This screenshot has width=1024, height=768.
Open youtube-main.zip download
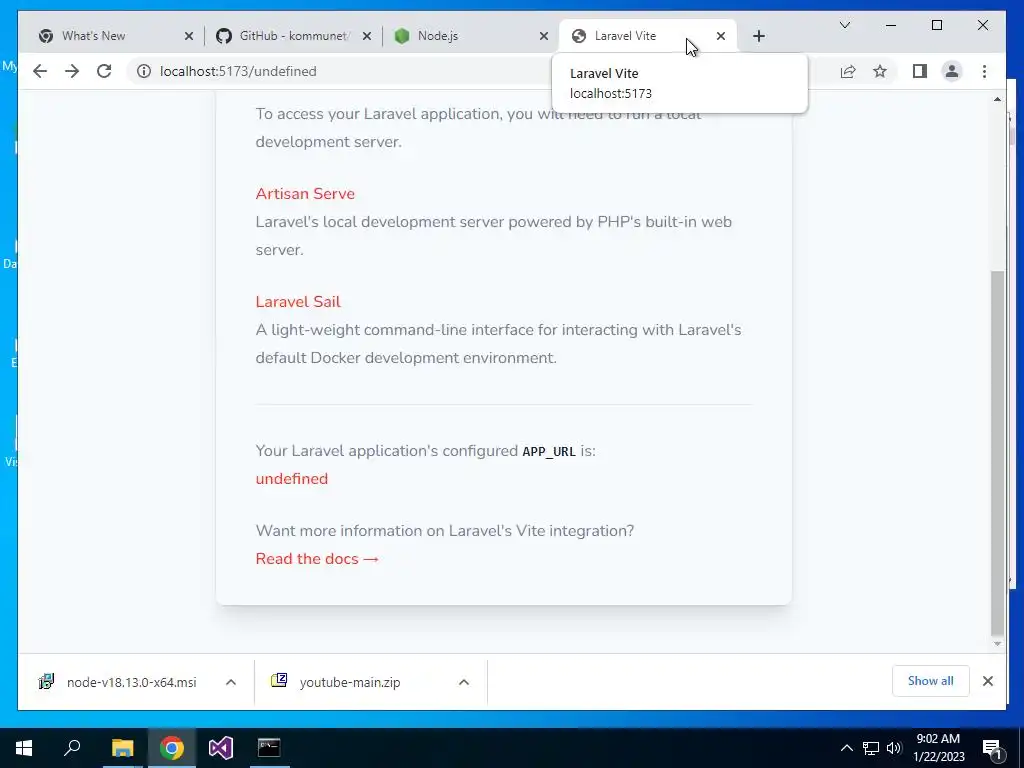(x=349, y=682)
